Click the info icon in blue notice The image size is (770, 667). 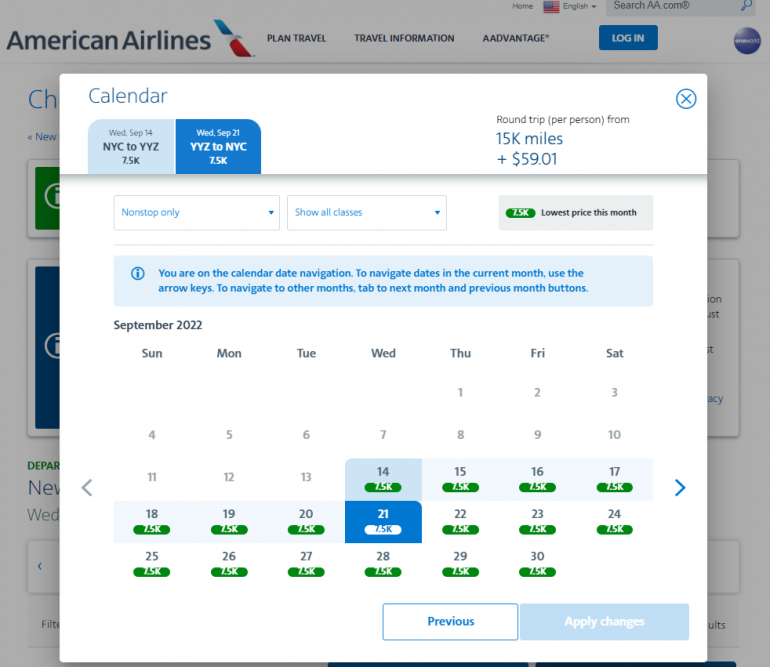click(x=138, y=273)
